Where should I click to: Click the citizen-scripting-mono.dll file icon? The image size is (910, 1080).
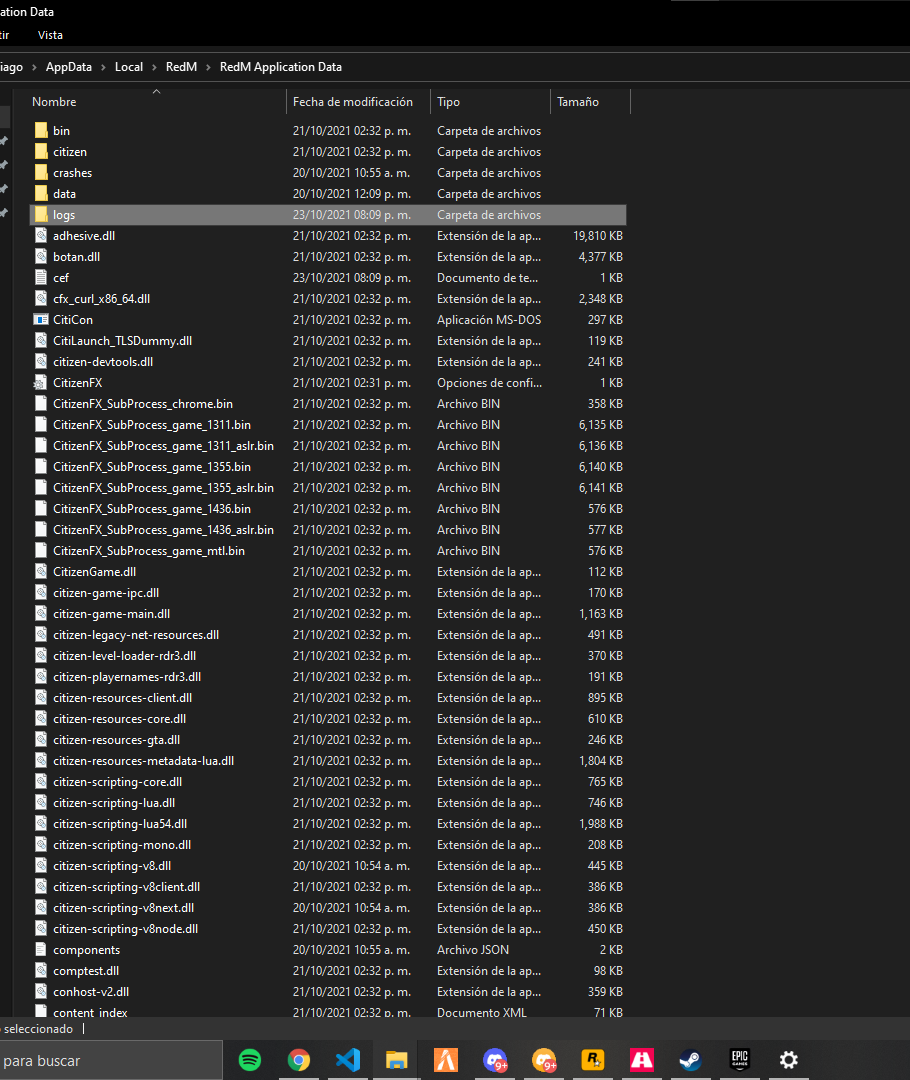tap(41, 844)
